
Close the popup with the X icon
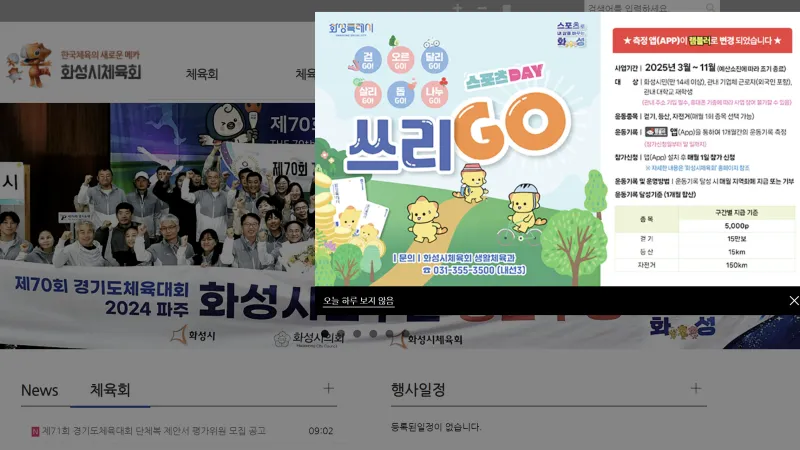pos(794,301)
